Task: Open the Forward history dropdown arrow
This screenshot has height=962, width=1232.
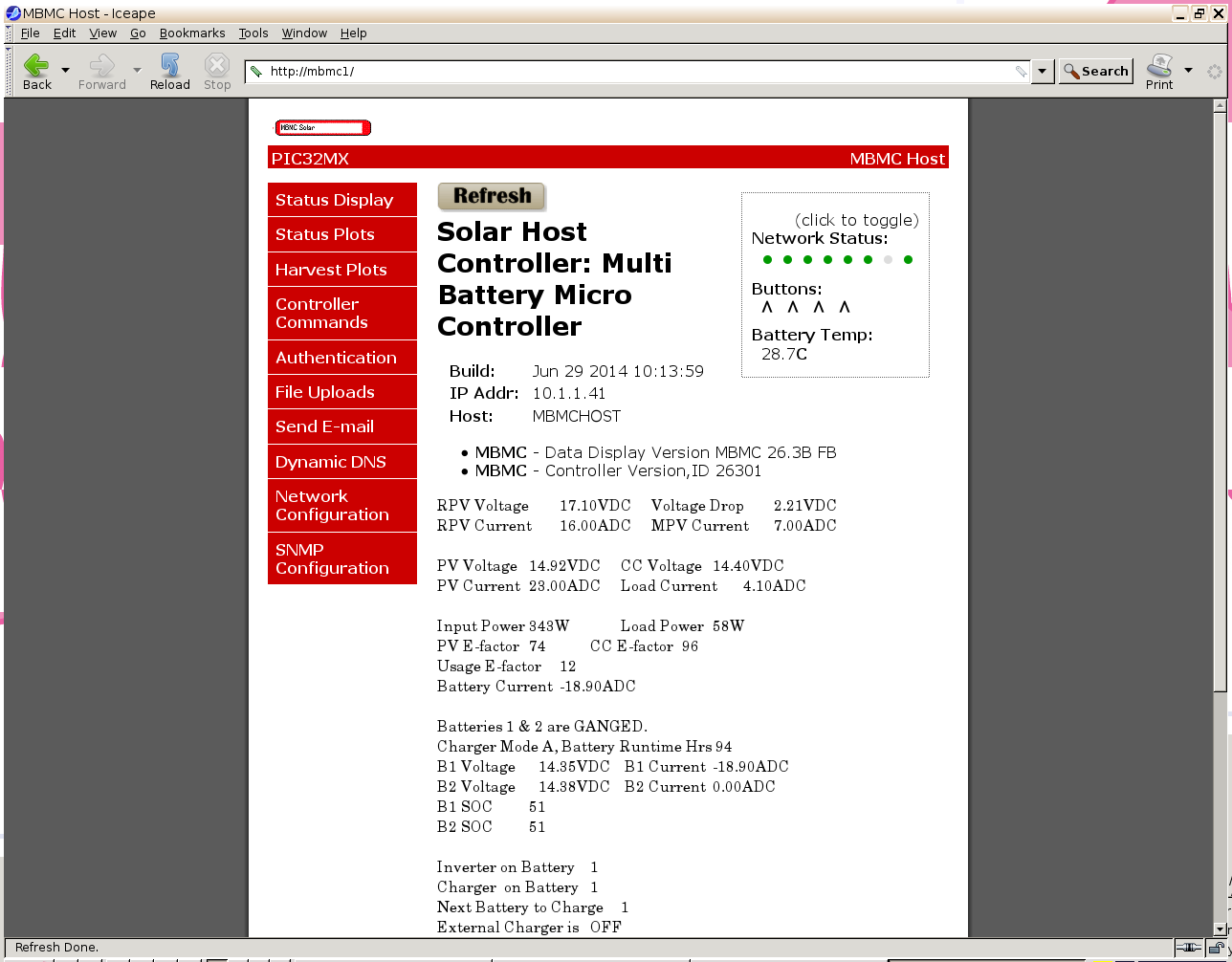Action: (137, 71)
